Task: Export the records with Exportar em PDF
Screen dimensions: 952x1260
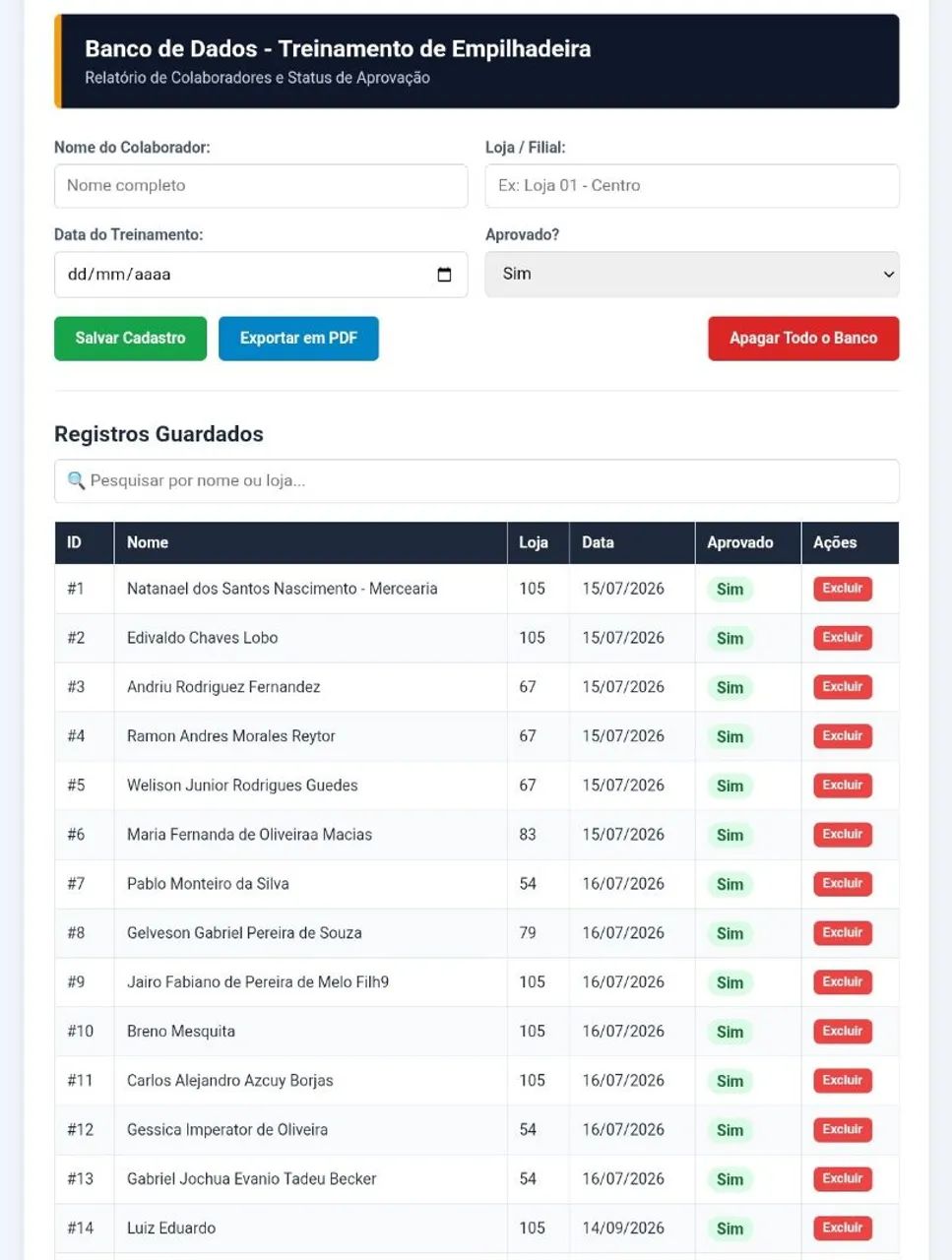Action: coord(298,339)
